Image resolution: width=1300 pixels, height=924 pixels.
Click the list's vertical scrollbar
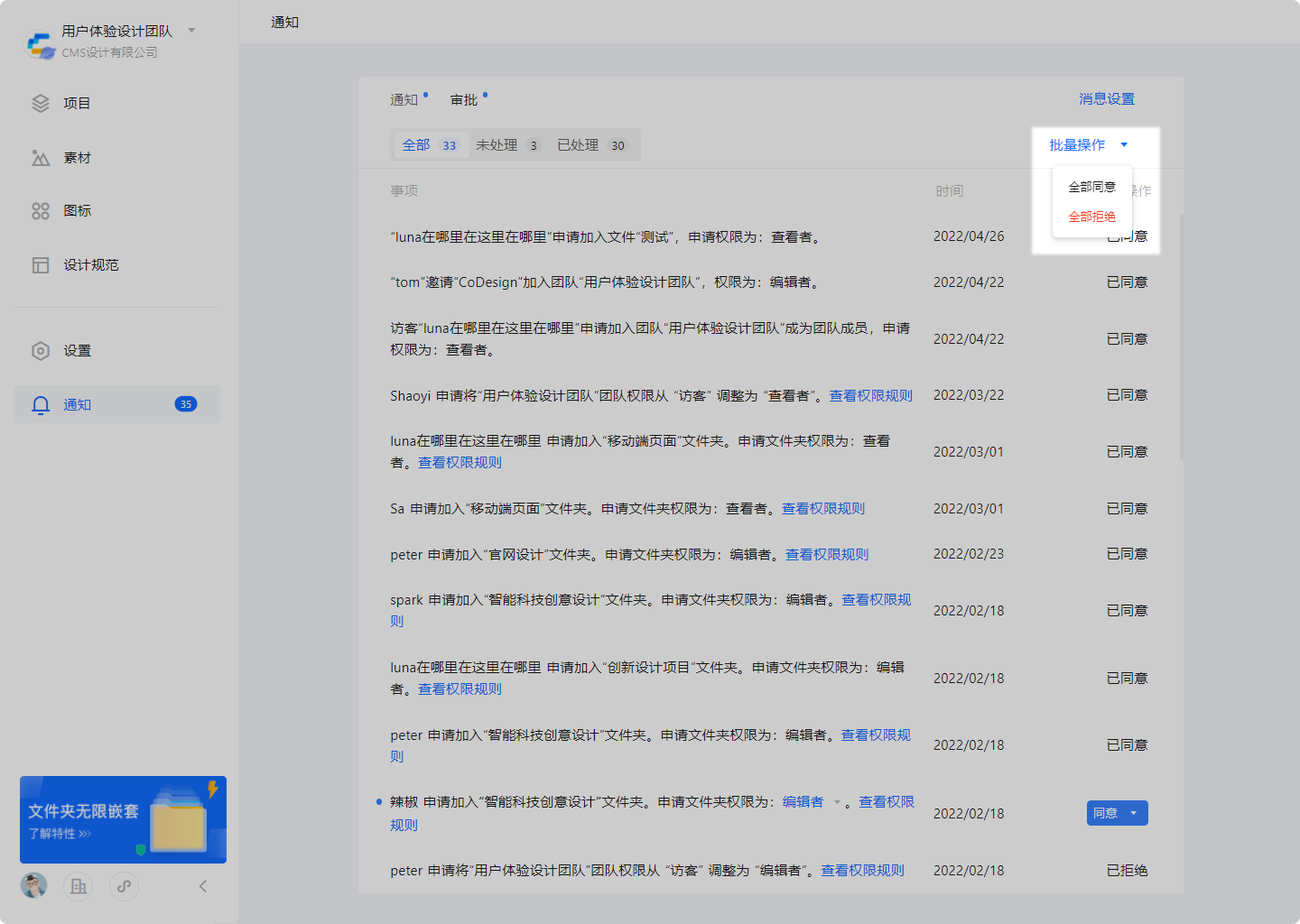[x=1181, y=337]
